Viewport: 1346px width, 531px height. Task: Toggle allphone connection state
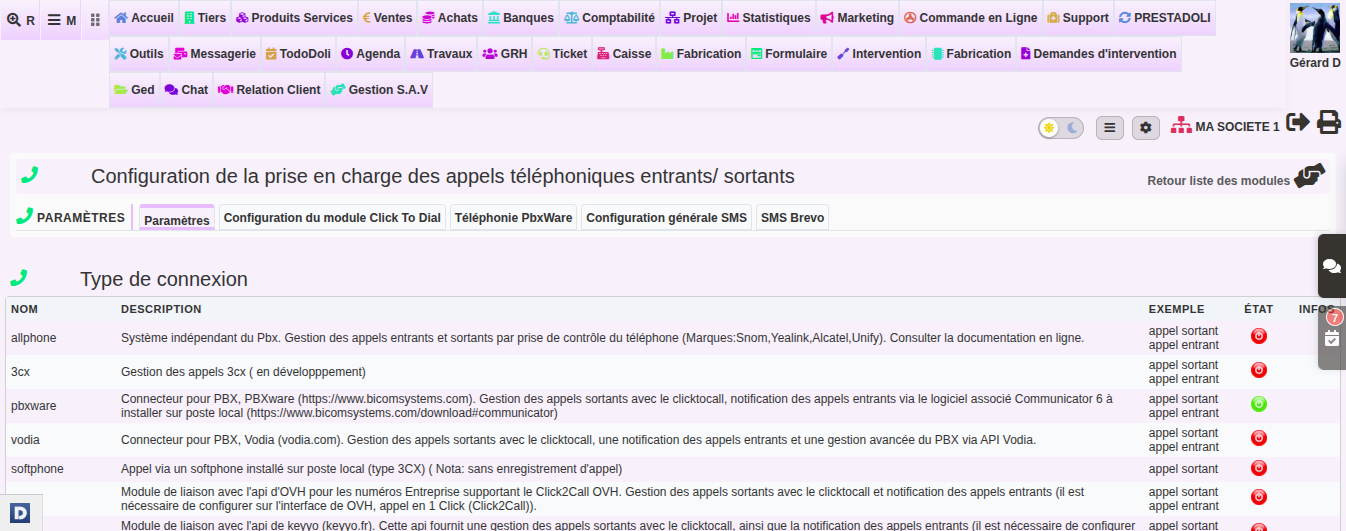click(x=1259, y=337)
